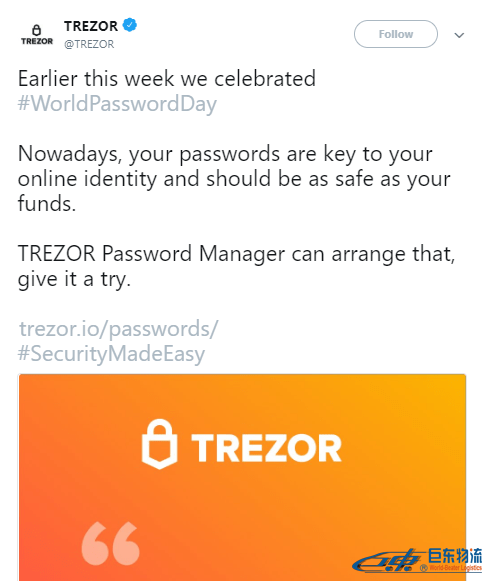The height and width of the screenshot is (583, 492).
Task: Expand the tweet options chevron
Action: point(459,35)
